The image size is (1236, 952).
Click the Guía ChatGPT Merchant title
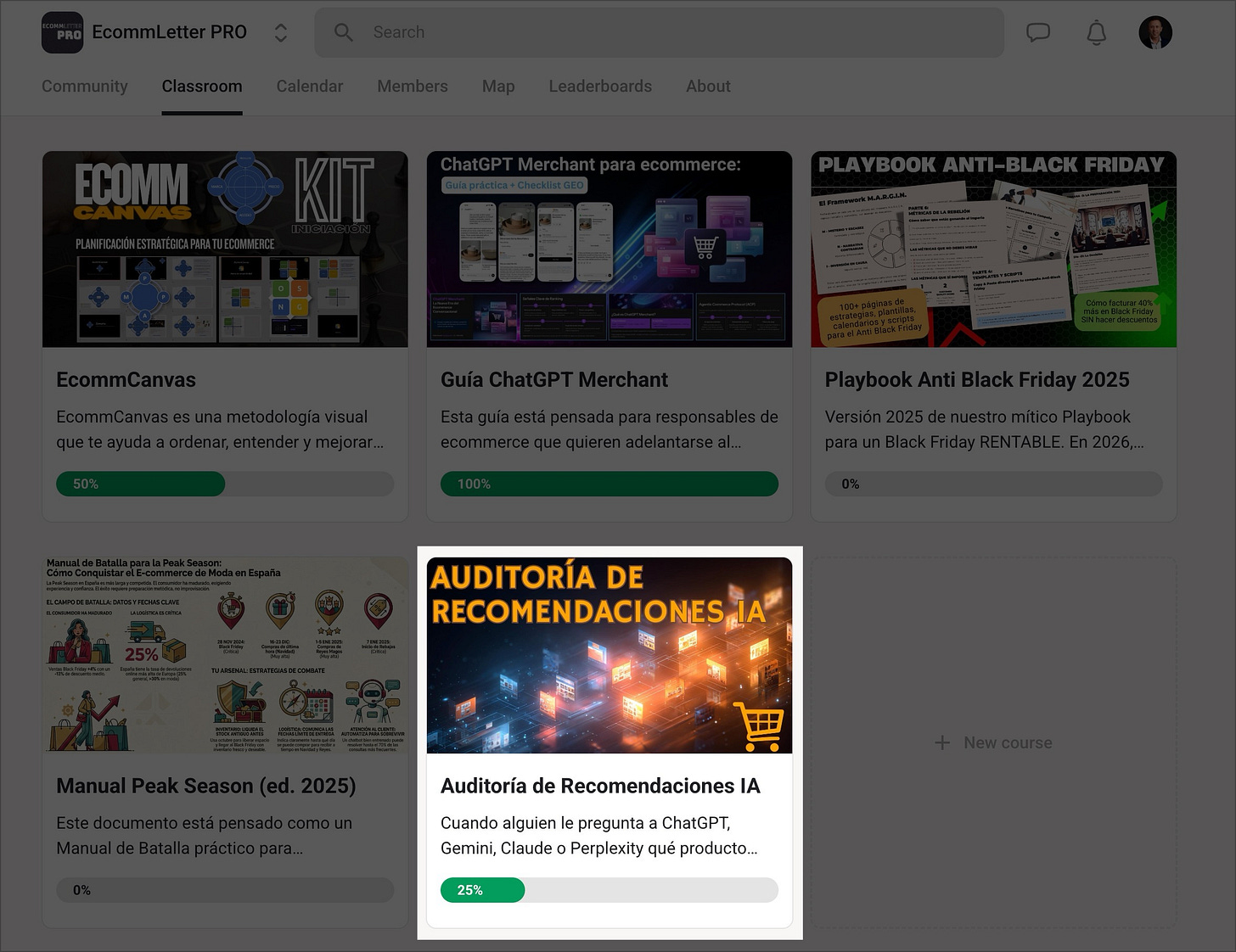click(554, 379)
